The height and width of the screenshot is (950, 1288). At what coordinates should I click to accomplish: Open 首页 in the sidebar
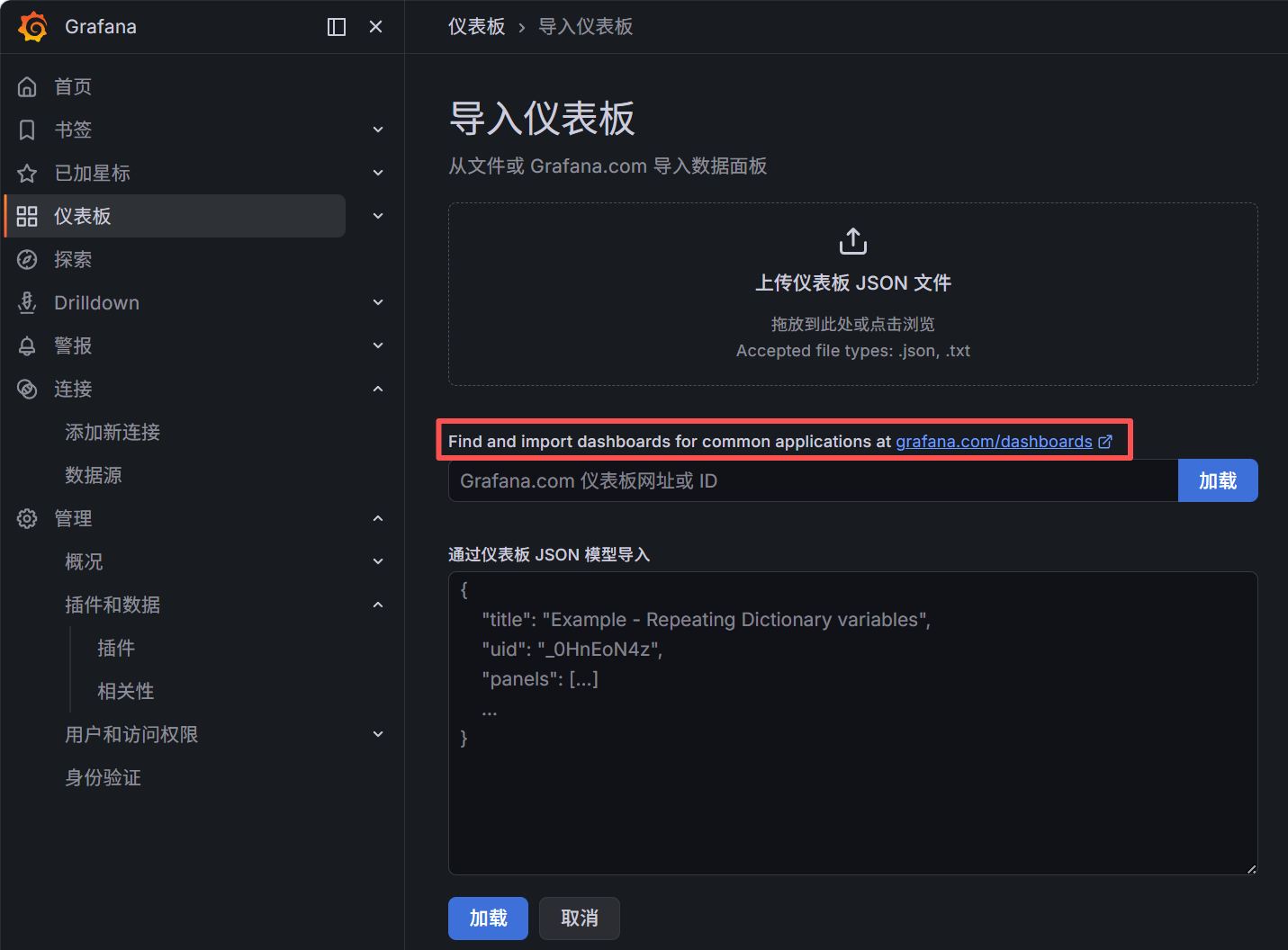[73, 86]
